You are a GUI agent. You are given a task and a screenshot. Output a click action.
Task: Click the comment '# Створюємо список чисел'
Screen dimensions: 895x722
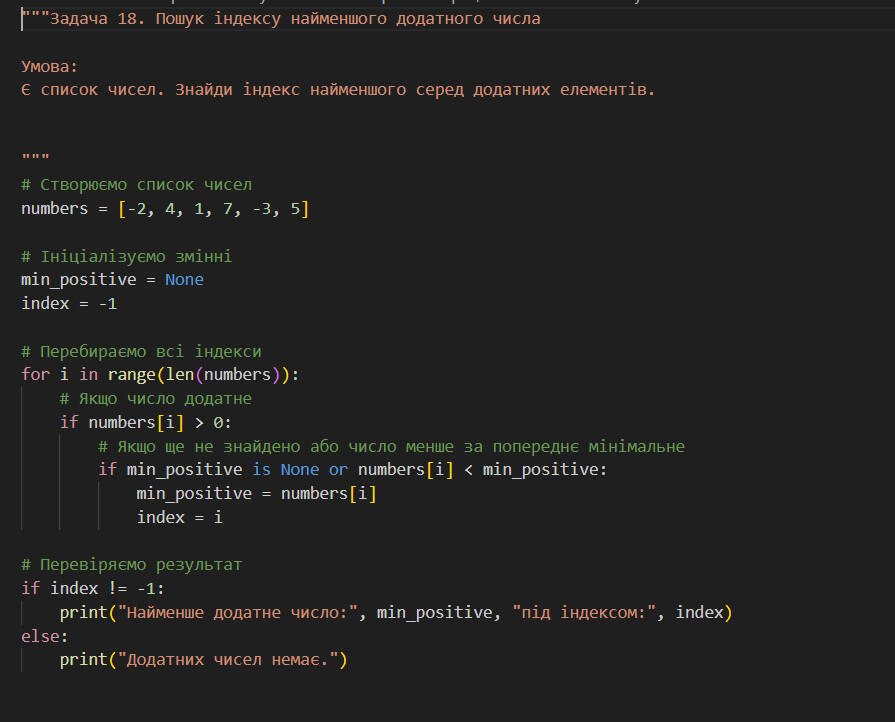(x=136, y=185)
